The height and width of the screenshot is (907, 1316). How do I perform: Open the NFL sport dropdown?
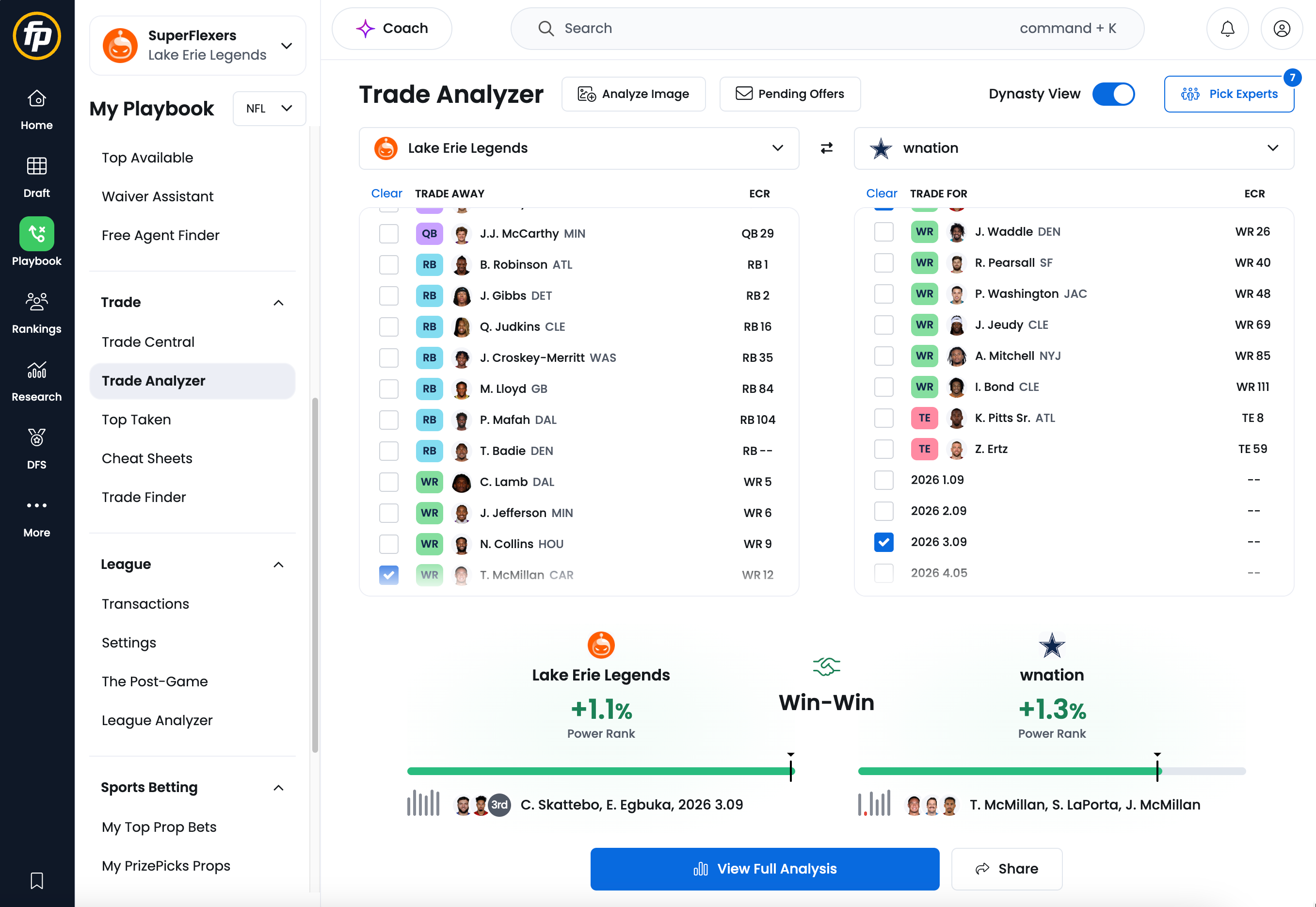[269, 109]
